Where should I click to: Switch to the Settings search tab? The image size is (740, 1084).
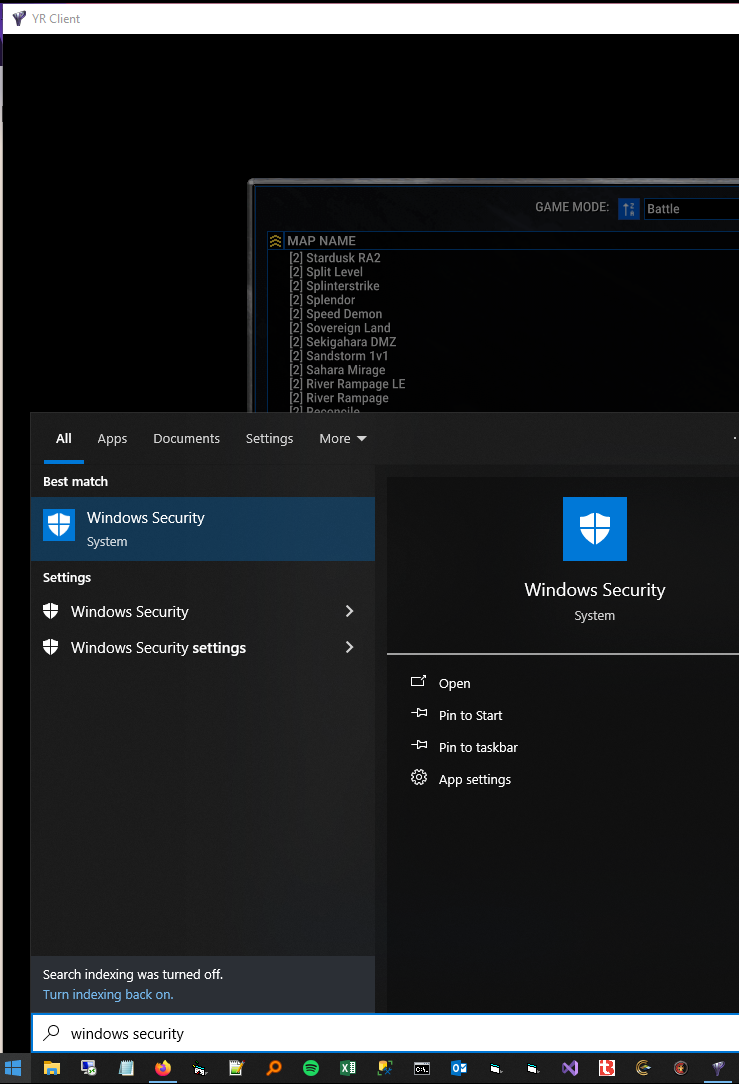coord(269,438)
